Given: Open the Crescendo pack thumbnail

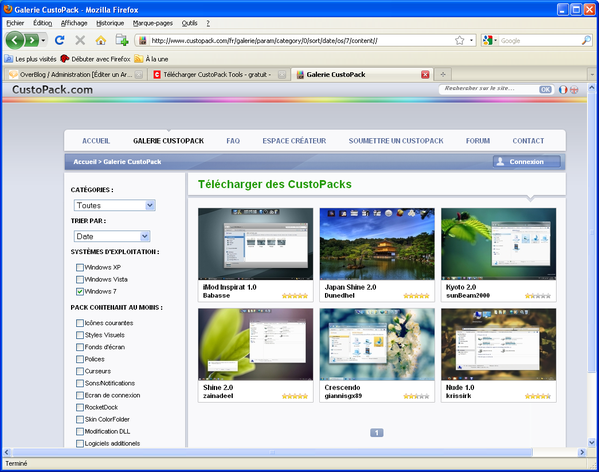Looking at the screenshot, I should (377, 344).
